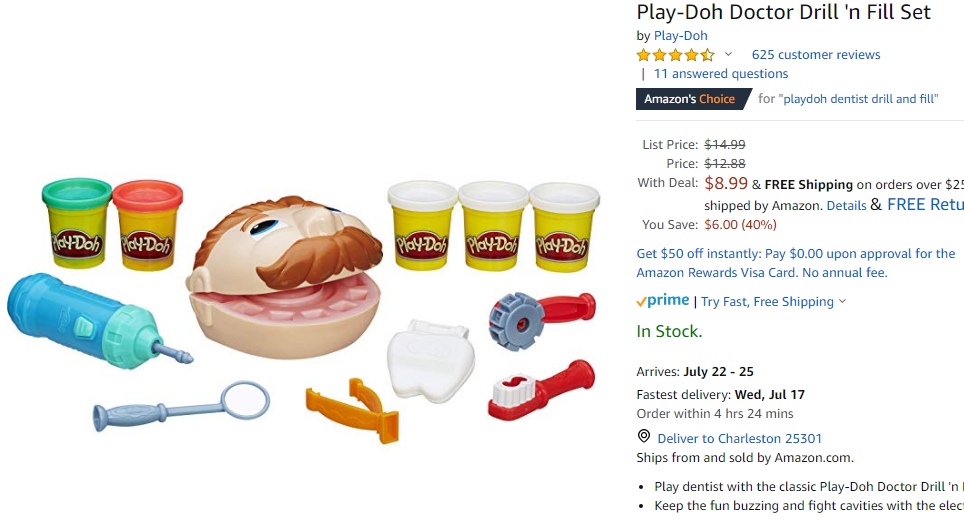Click the Play-Doh brand link

[x=681, y=36]
